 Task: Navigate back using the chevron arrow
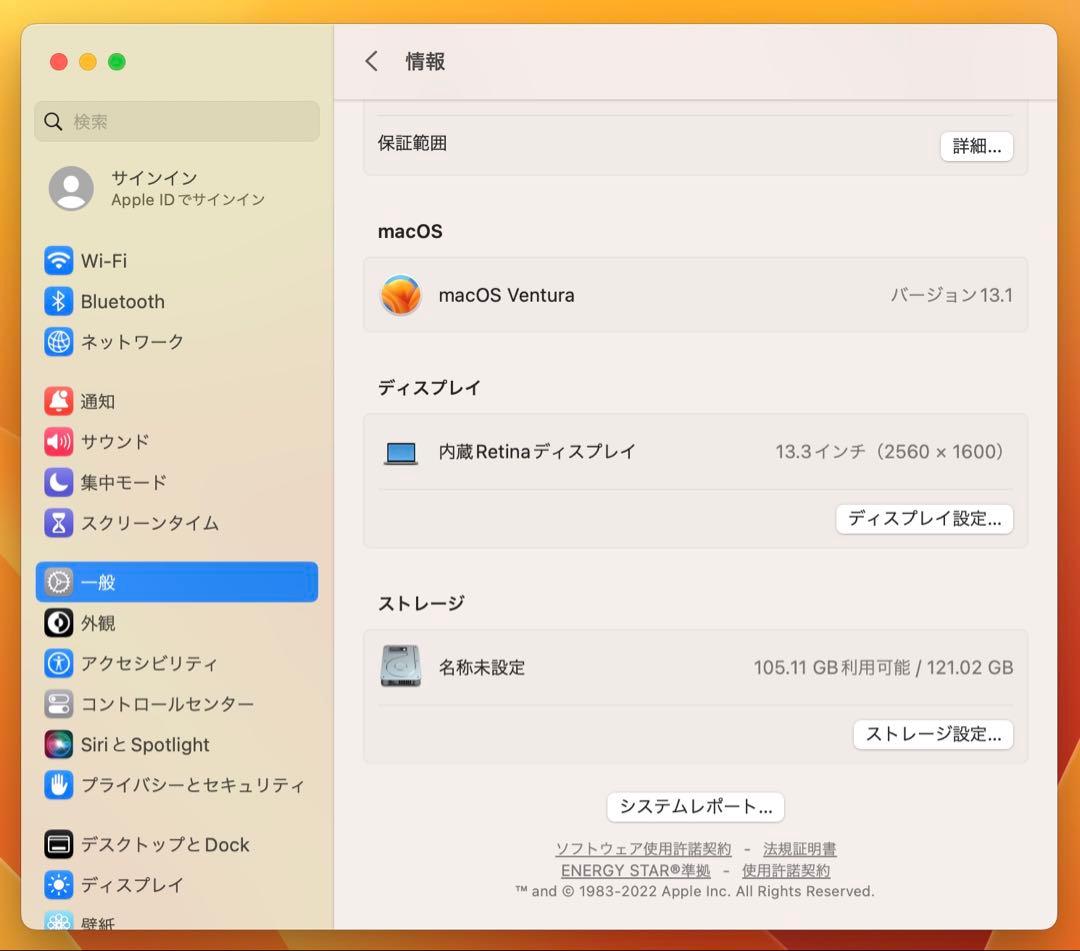tap(371, 61)
